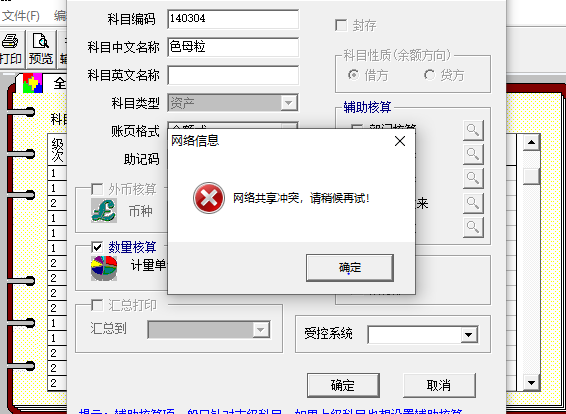Toggle the 汇总打印 checkbox
The width and height of the screenshot is (566, 414).
(x=97, y=305)
